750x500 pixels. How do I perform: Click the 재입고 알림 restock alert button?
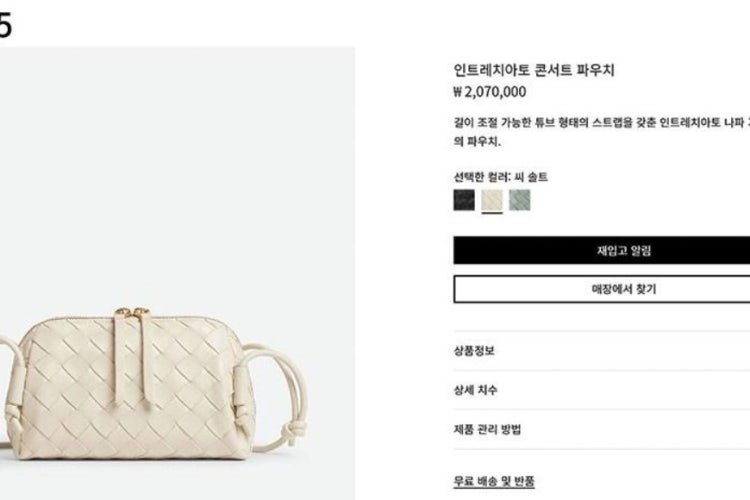602,250
